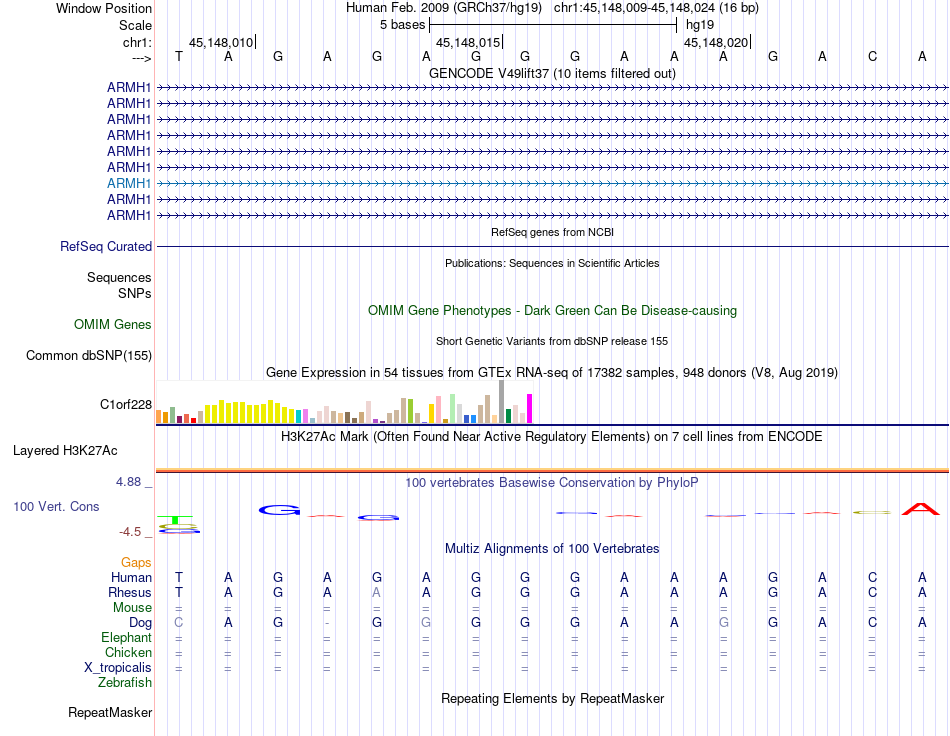The height and width of the screenshot is (736, 950).
Task: Click the C1orf228 GTEx bar chart
Action: [x=344, y=402]
